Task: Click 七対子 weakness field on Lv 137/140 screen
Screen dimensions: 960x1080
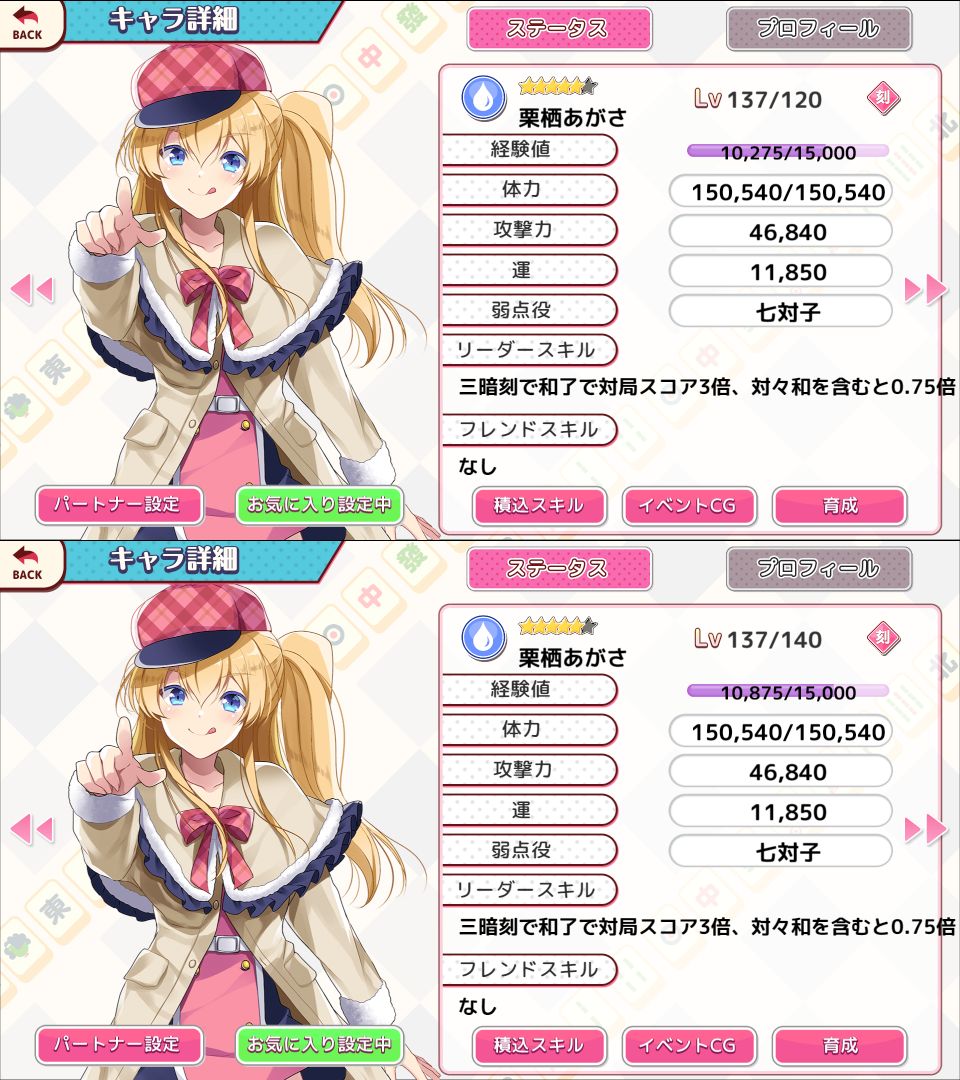Action: 781,851
